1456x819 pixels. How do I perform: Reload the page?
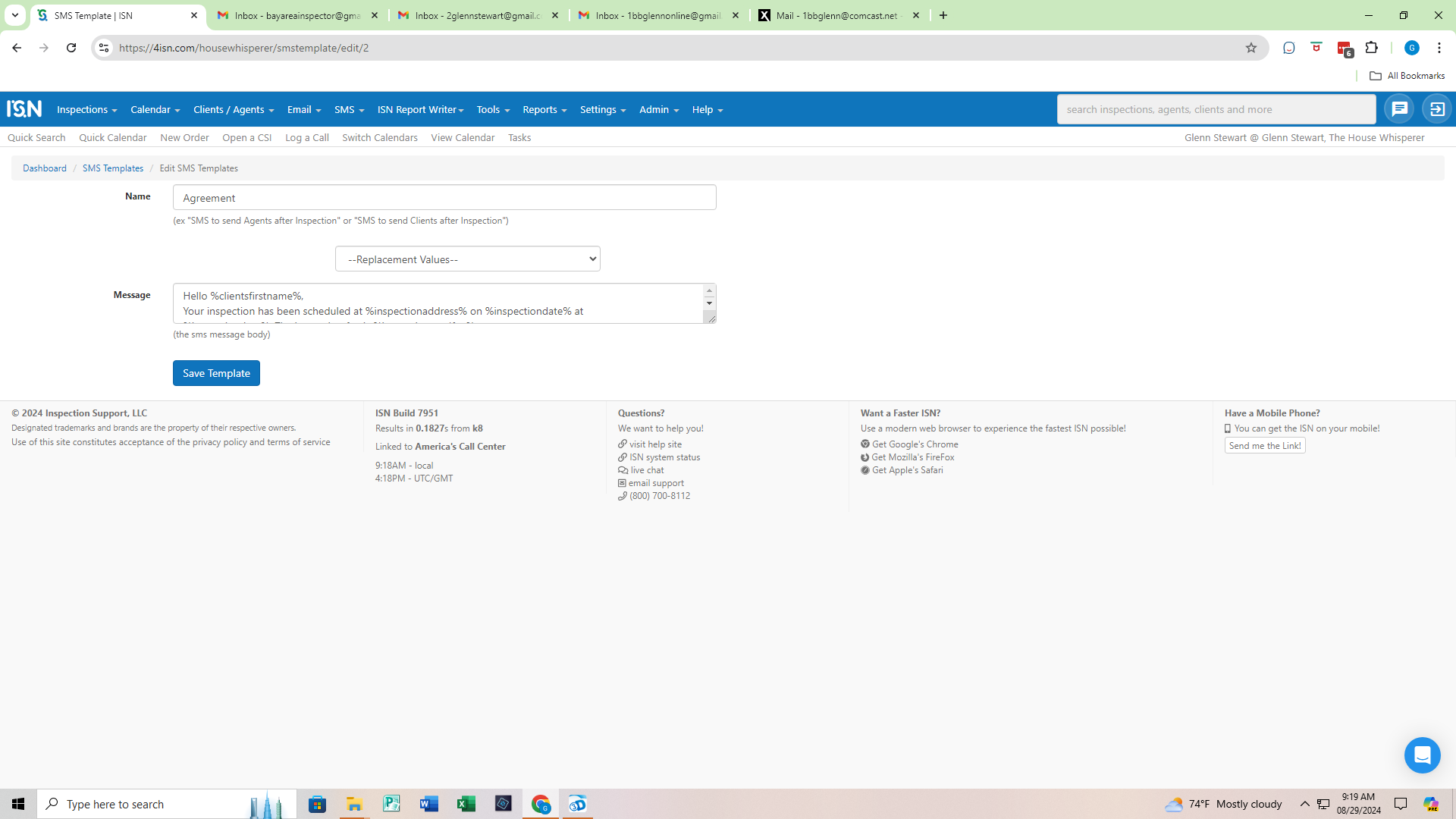pyautogui.click(x=71, y=48)
